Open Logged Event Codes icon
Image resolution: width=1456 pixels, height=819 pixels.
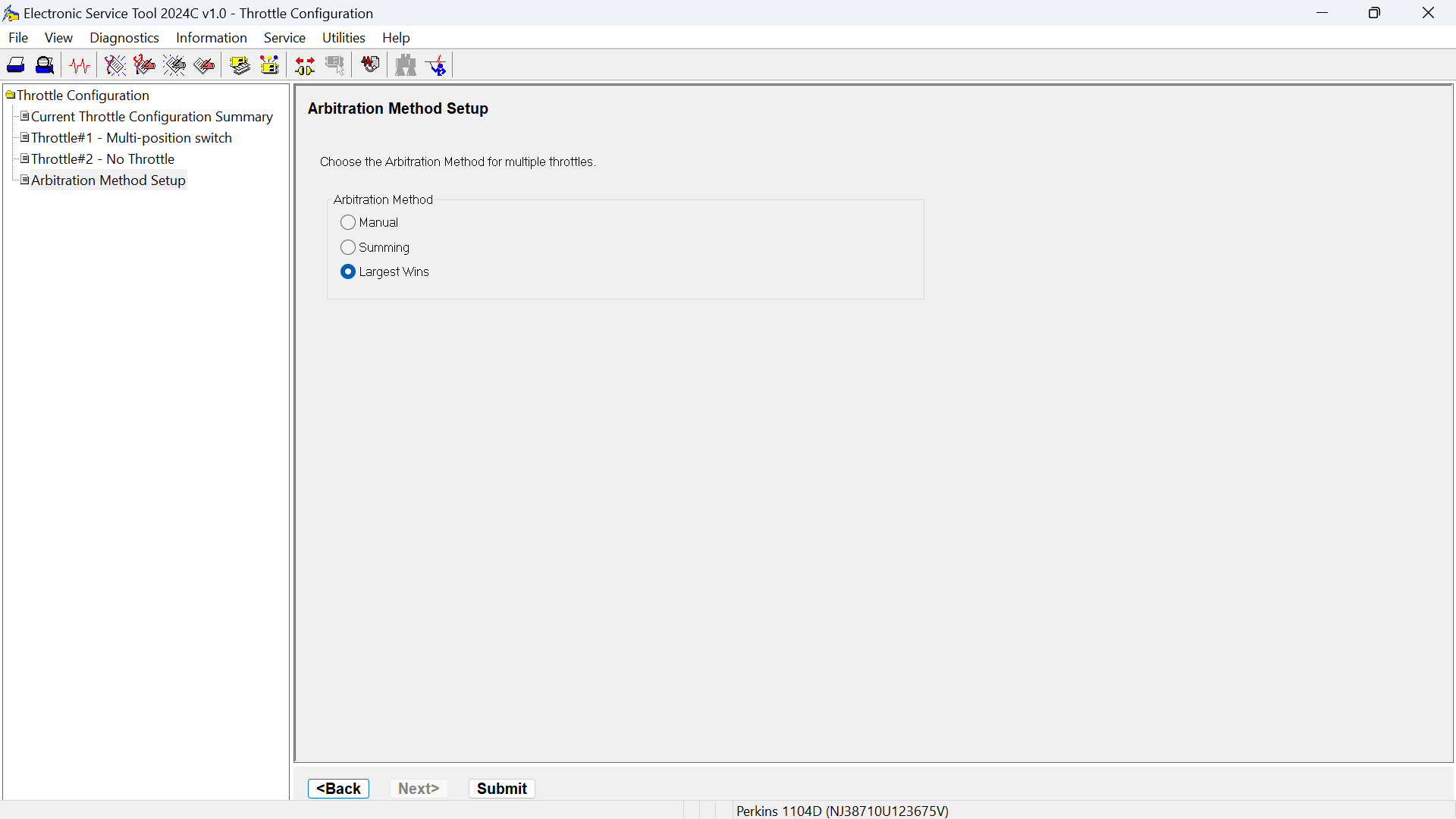pyautogui.click(x=204, y=65)
